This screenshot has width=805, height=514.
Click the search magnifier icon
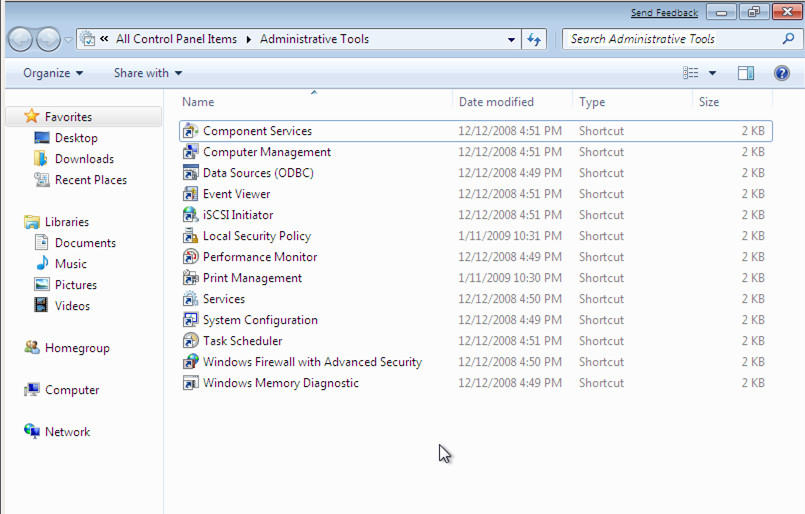tap(788, 39)
